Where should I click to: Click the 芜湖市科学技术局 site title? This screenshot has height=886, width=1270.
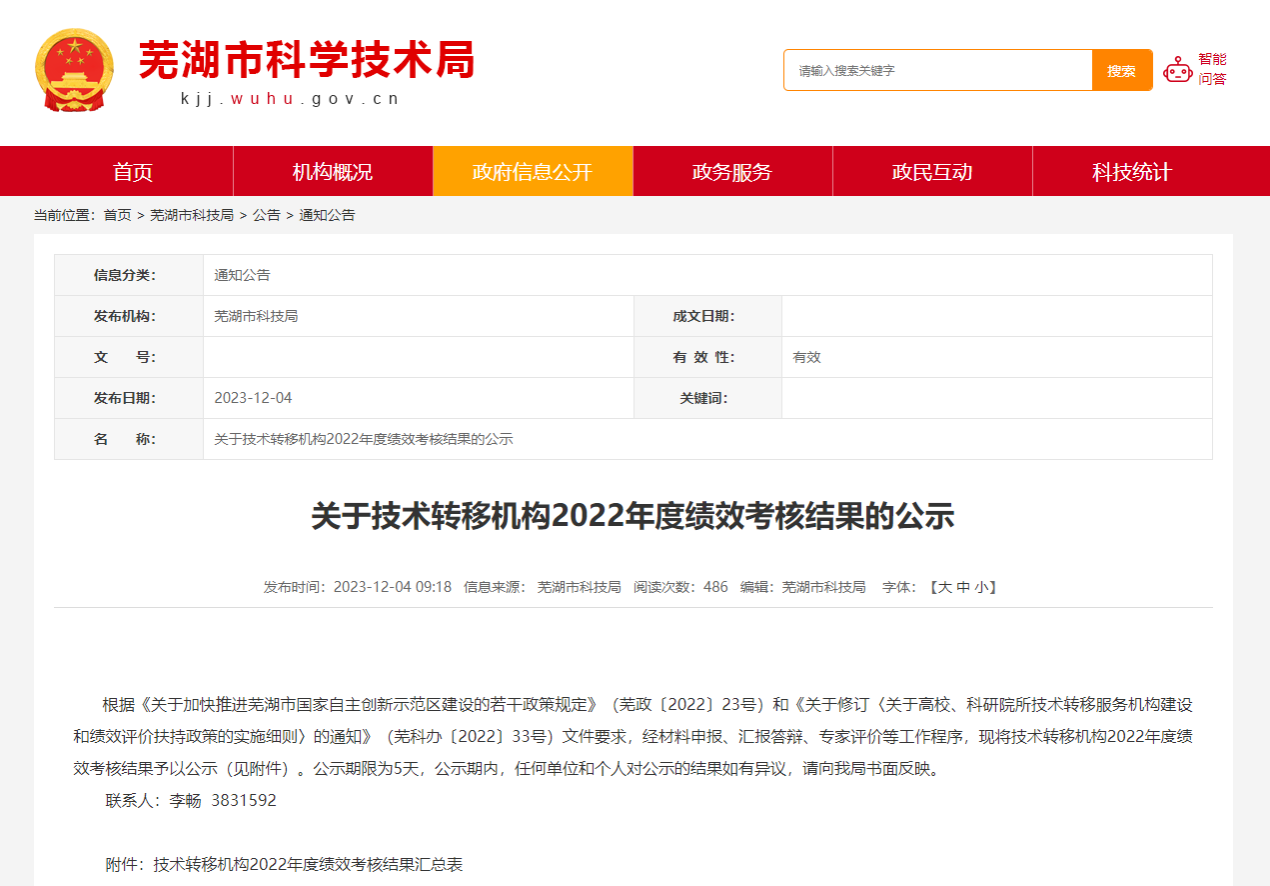click(305, 60)
